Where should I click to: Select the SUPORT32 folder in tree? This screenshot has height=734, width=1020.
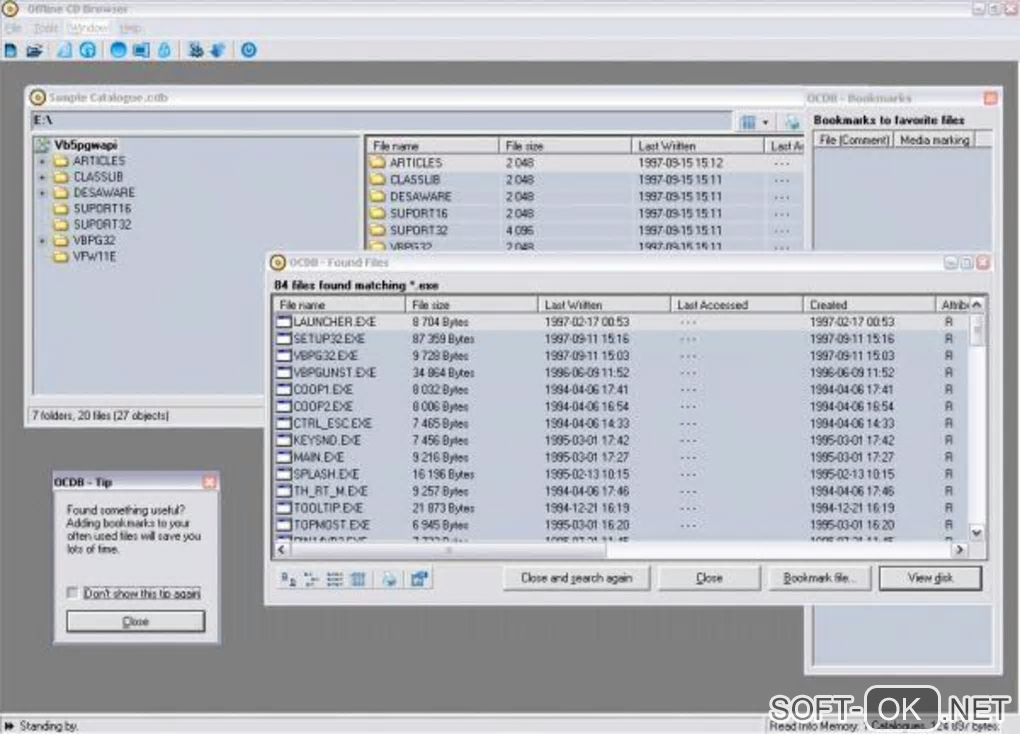click(x=102, y=224)
